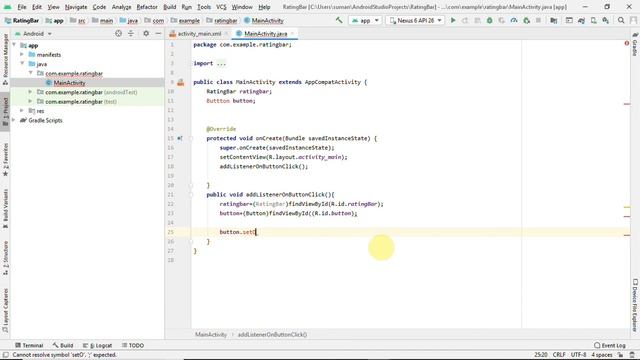640x360 pixels.
Task: Switch to the activity_main.xml tab
Action: point(198,33)
